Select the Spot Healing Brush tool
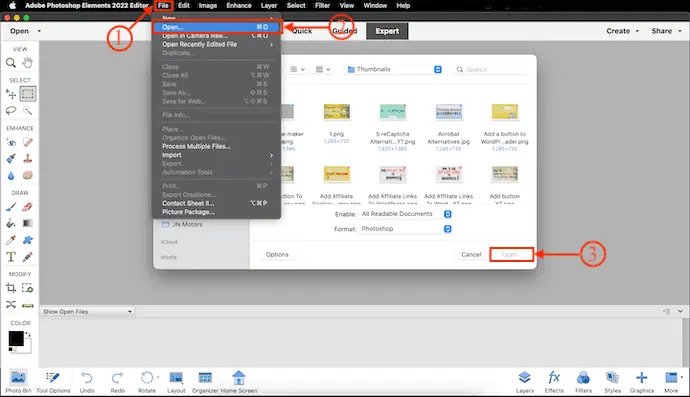The image size is (690, 397). click(28, 142)
